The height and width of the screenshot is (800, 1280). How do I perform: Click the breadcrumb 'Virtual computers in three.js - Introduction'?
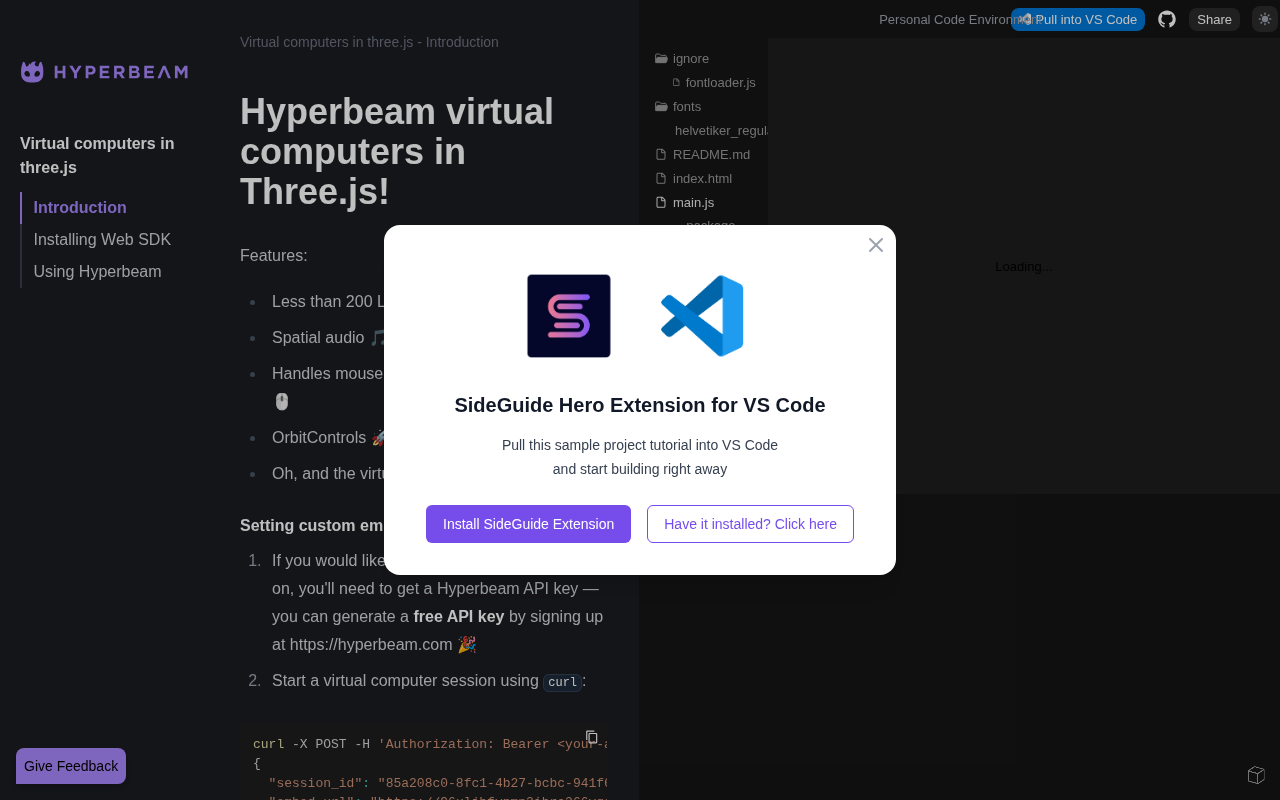point(369,42)
